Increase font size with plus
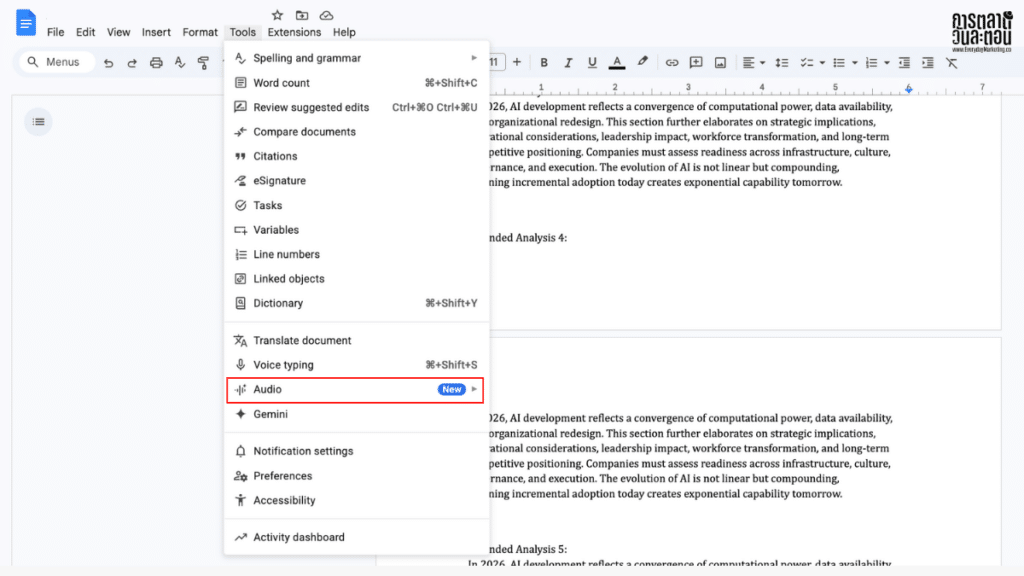This screenshot has width=1024, height=576. click(x=517, y=62)
